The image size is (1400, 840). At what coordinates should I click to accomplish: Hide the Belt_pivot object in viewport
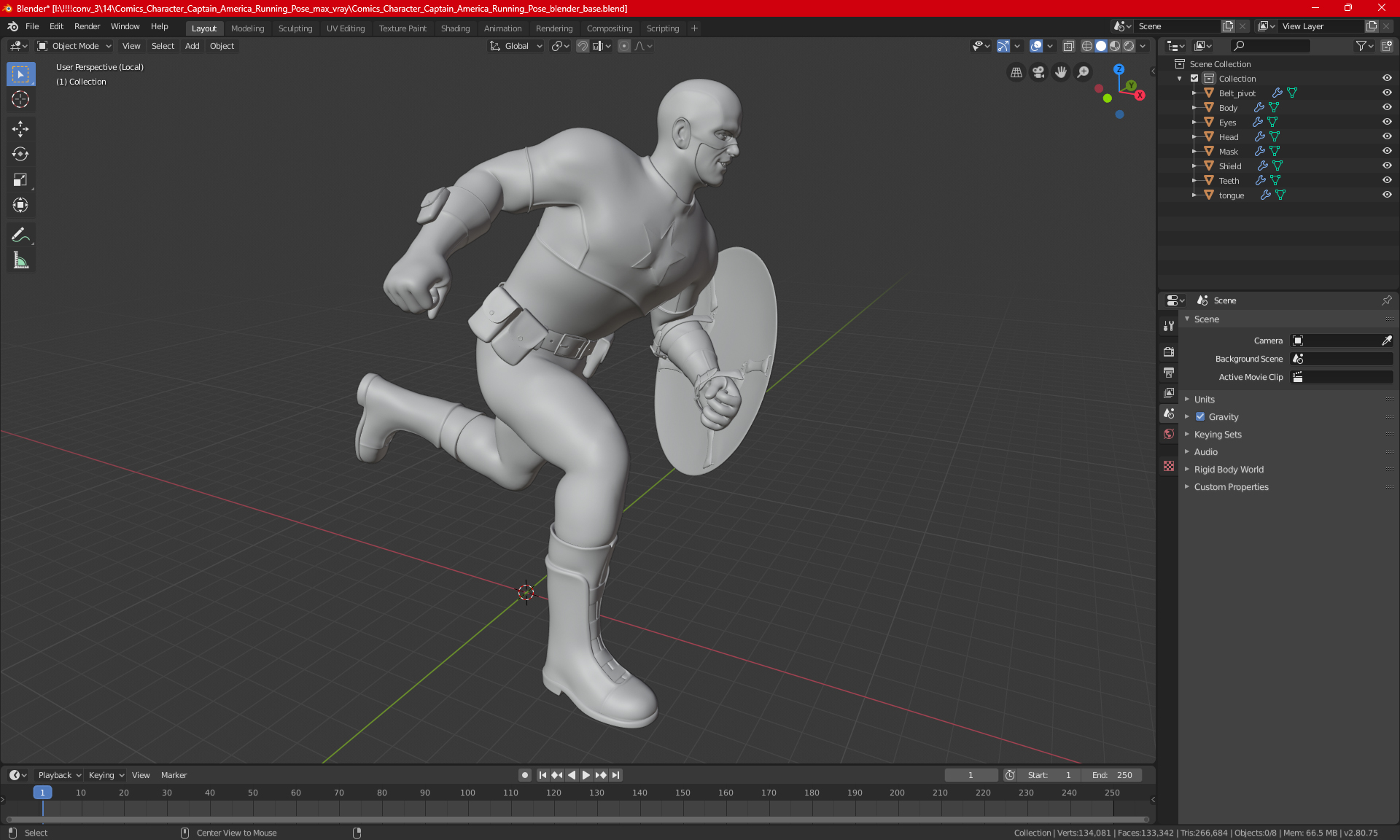1387,93
